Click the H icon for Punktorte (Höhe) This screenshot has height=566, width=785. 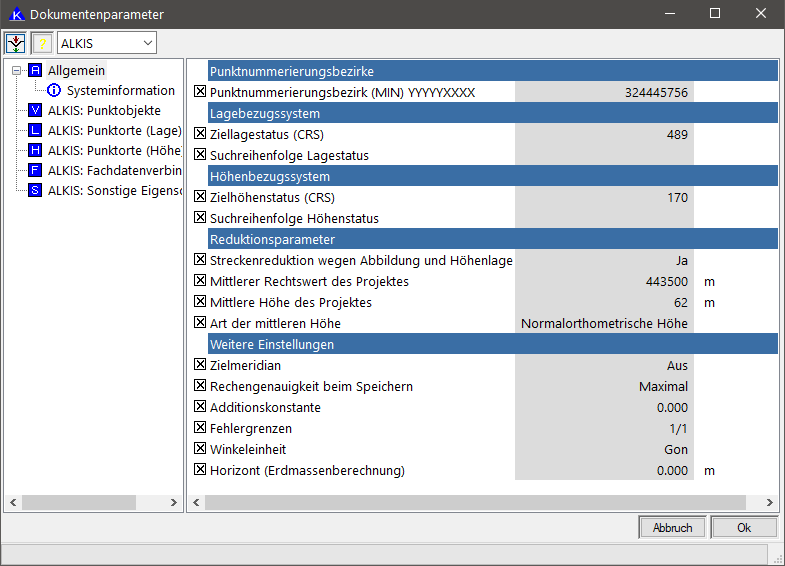click(x=36, y=150)
